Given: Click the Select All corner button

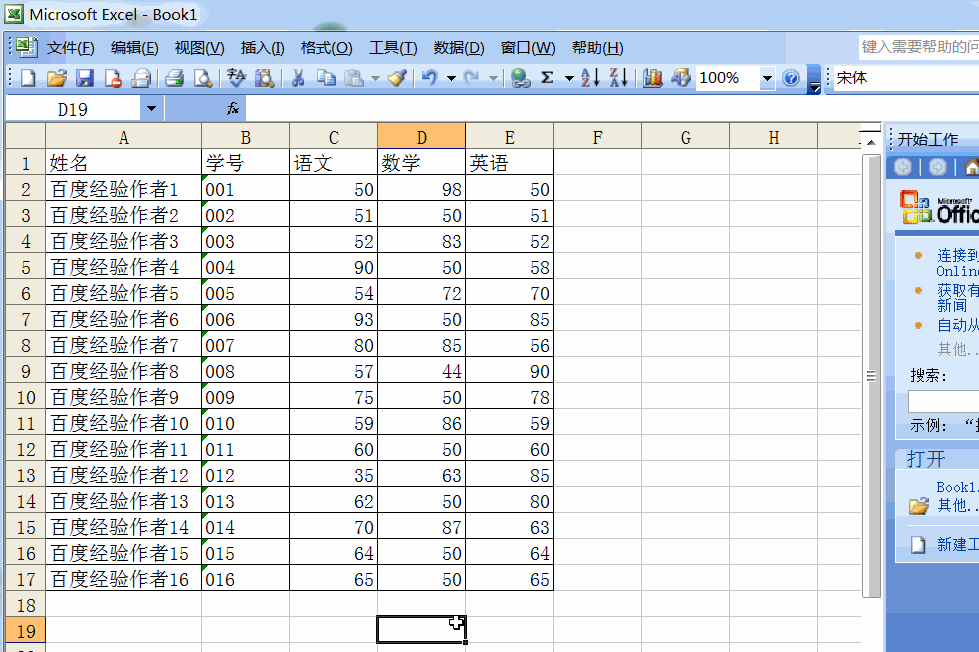Looking at the screenshot, I should point(26,136).
